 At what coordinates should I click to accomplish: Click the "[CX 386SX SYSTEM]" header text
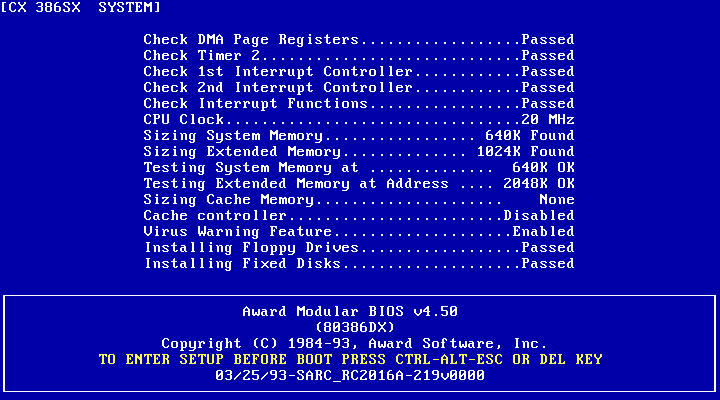[x=80, y=8]
